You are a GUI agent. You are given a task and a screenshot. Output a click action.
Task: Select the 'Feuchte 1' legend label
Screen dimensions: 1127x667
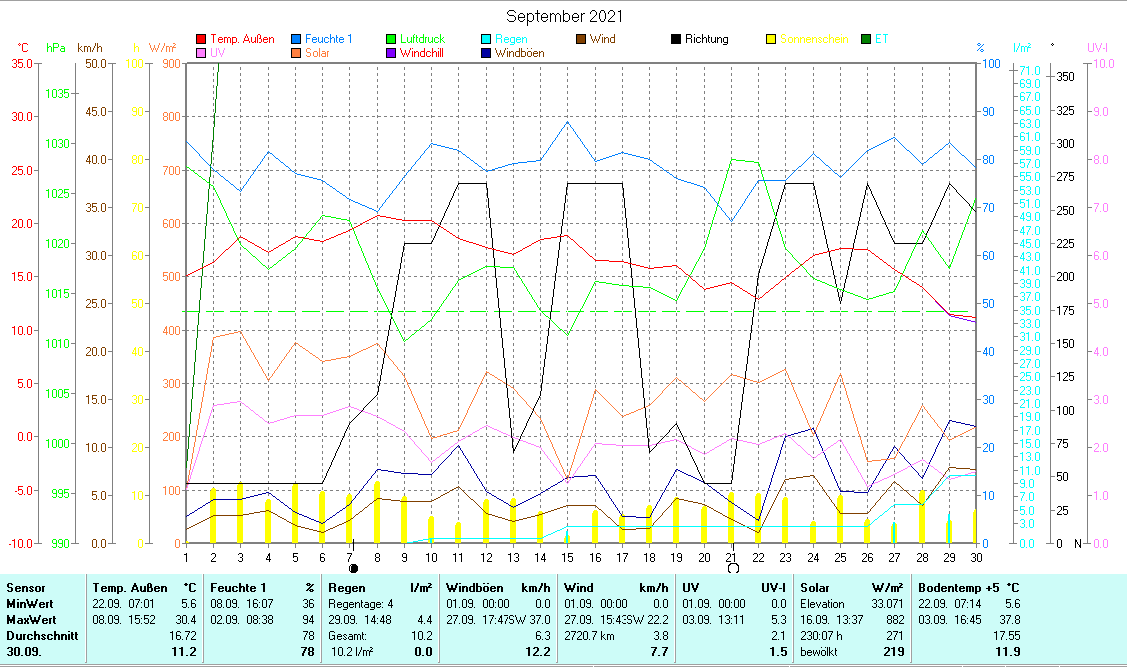pyautogui.click(x=328, y=39)
